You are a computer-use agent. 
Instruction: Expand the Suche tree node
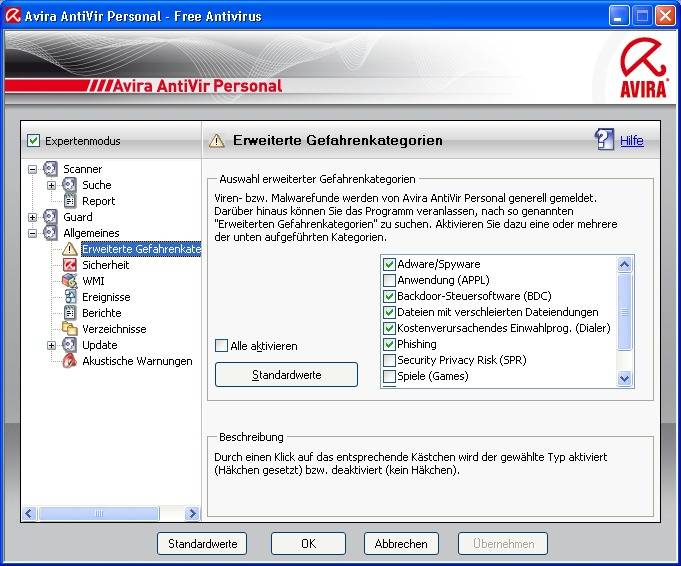(51, 185)
